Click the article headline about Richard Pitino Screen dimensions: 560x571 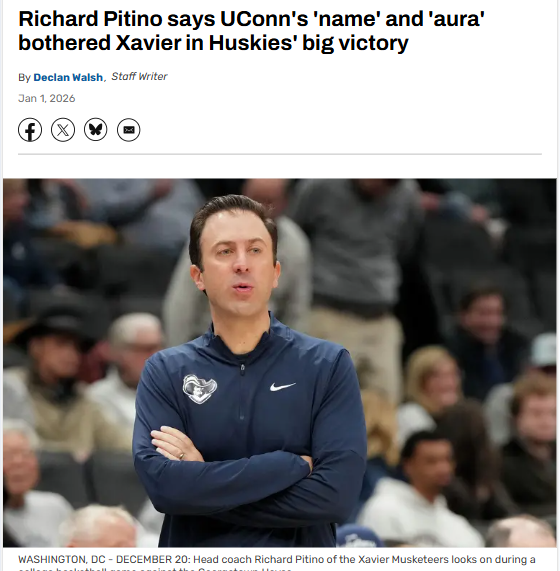click(x=251, y=31)
